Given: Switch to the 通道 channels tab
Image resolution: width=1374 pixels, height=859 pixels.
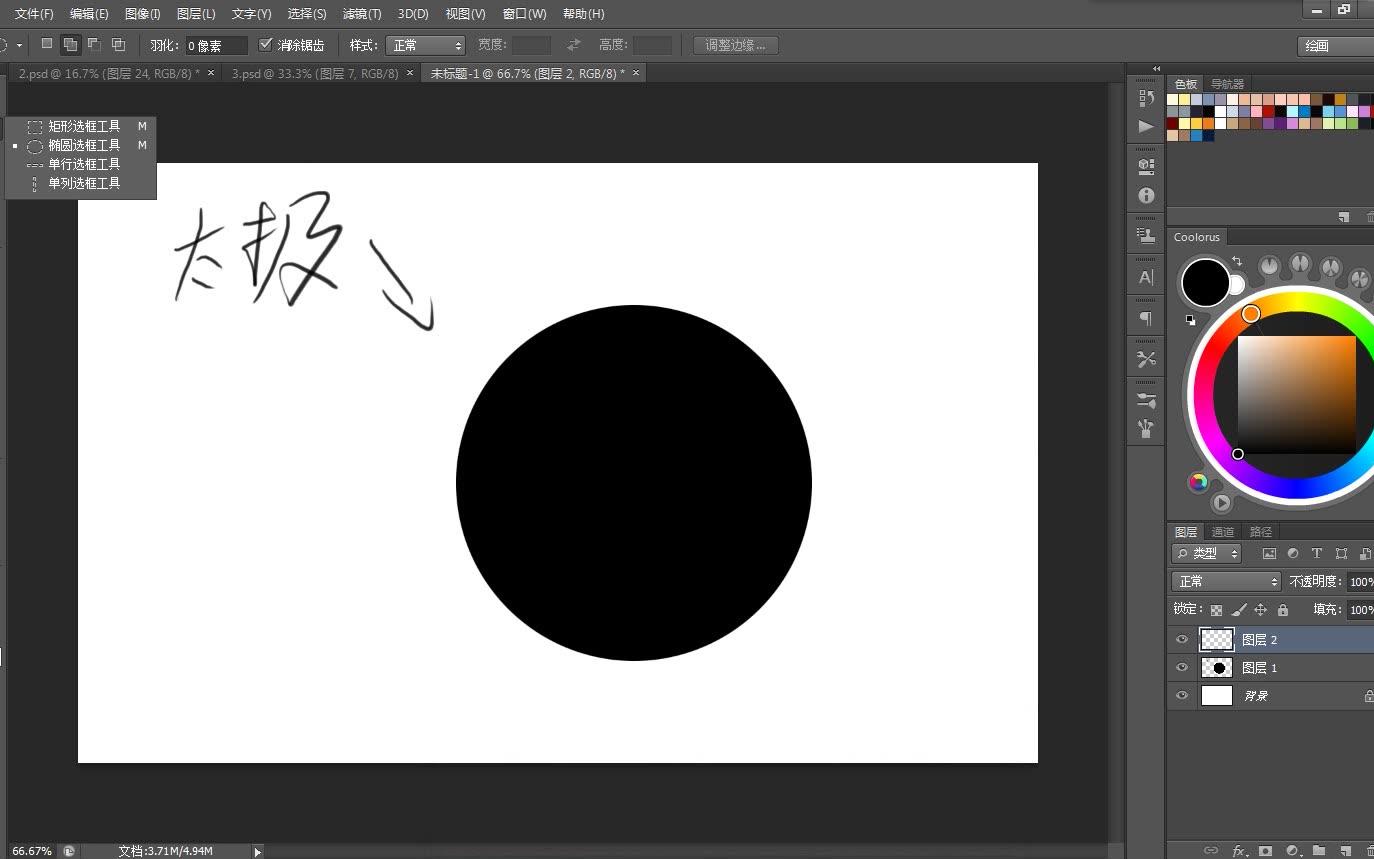Looking at the screenshot, I should [x=1221, y=531].
